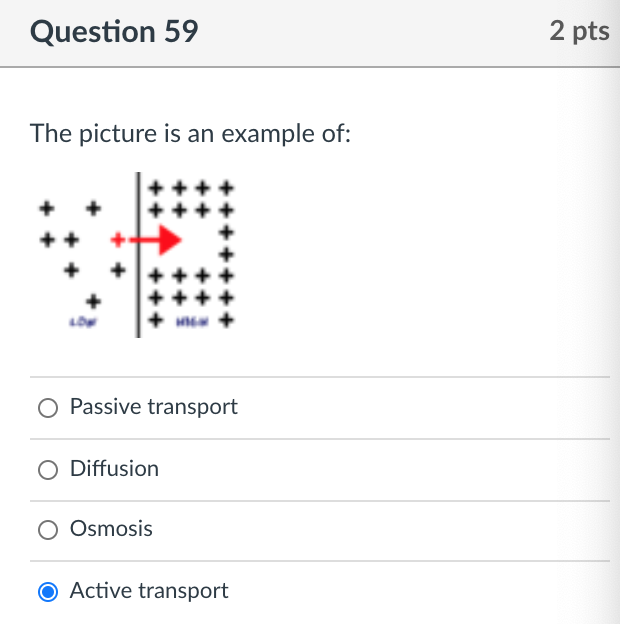Click the blue HIGH label in diagram

pos(190,322)
